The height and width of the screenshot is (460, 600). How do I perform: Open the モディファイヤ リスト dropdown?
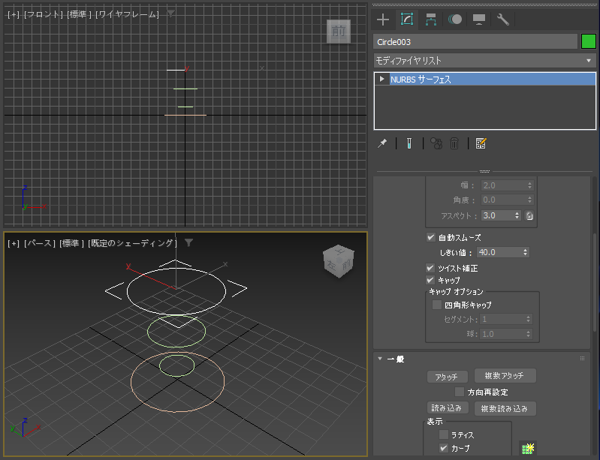coord(484,60)
